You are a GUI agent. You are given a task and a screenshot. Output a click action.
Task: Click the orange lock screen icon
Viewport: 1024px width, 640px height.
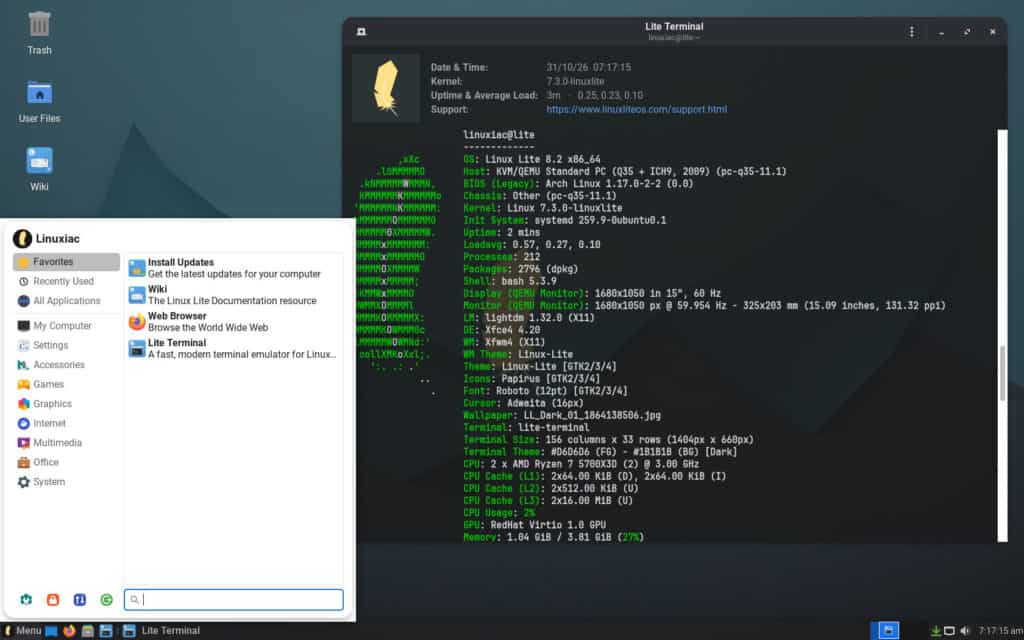53,600
